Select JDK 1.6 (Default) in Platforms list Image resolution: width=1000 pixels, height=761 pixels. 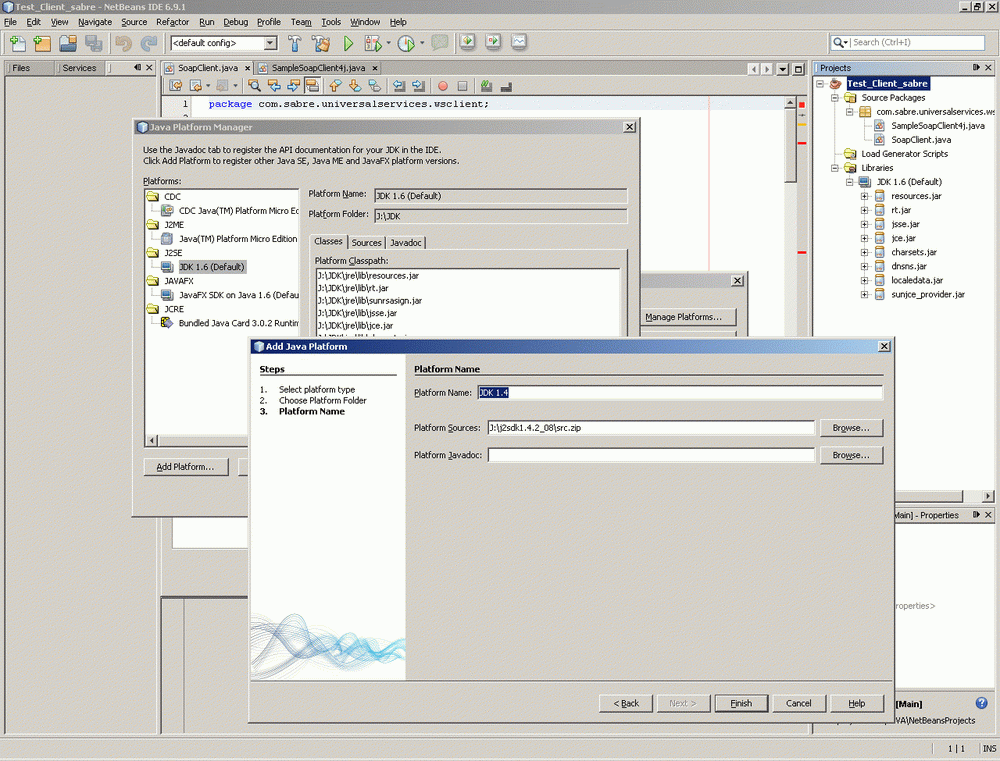211,267
